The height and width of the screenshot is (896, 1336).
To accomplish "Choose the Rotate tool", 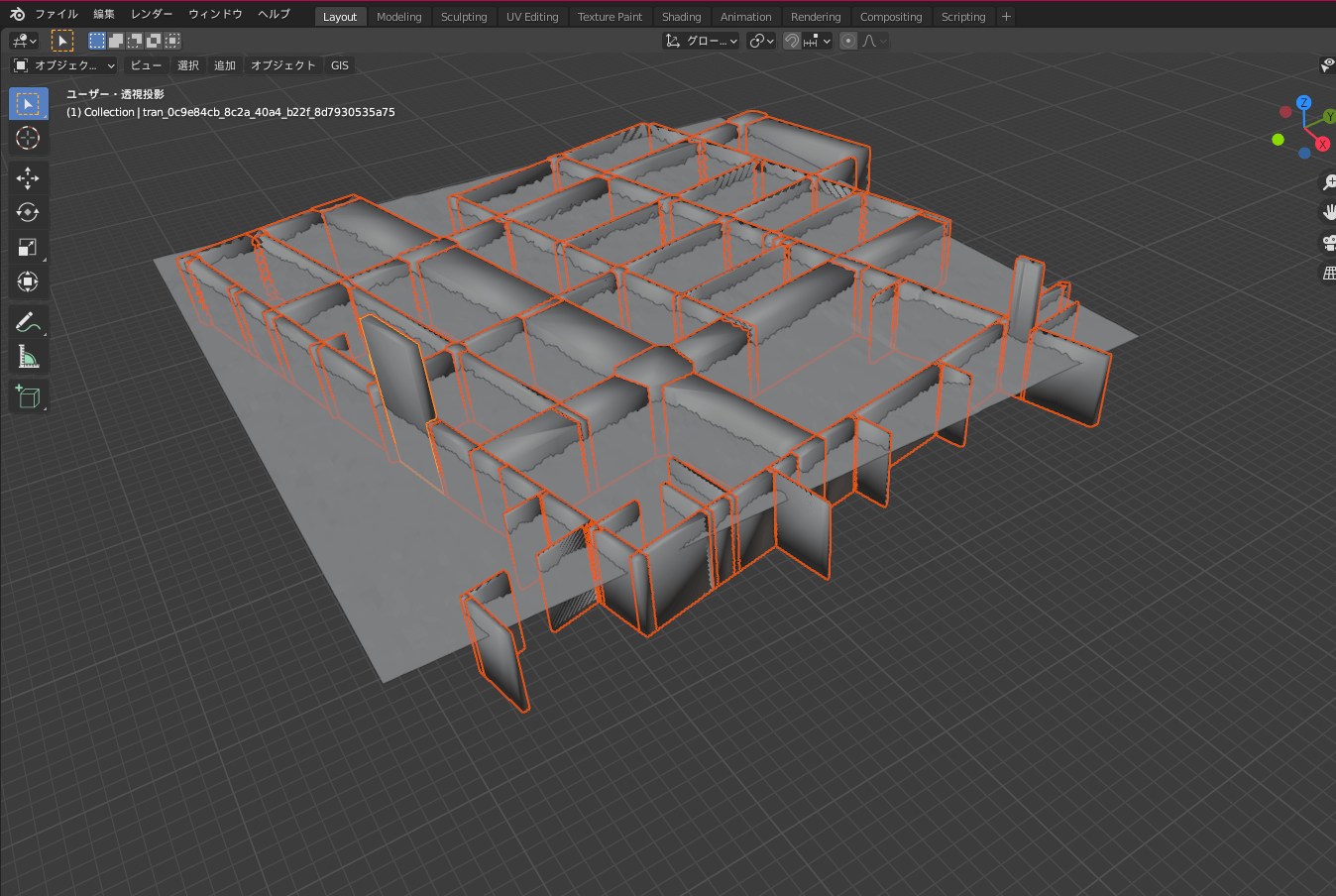I will point(28,212).
